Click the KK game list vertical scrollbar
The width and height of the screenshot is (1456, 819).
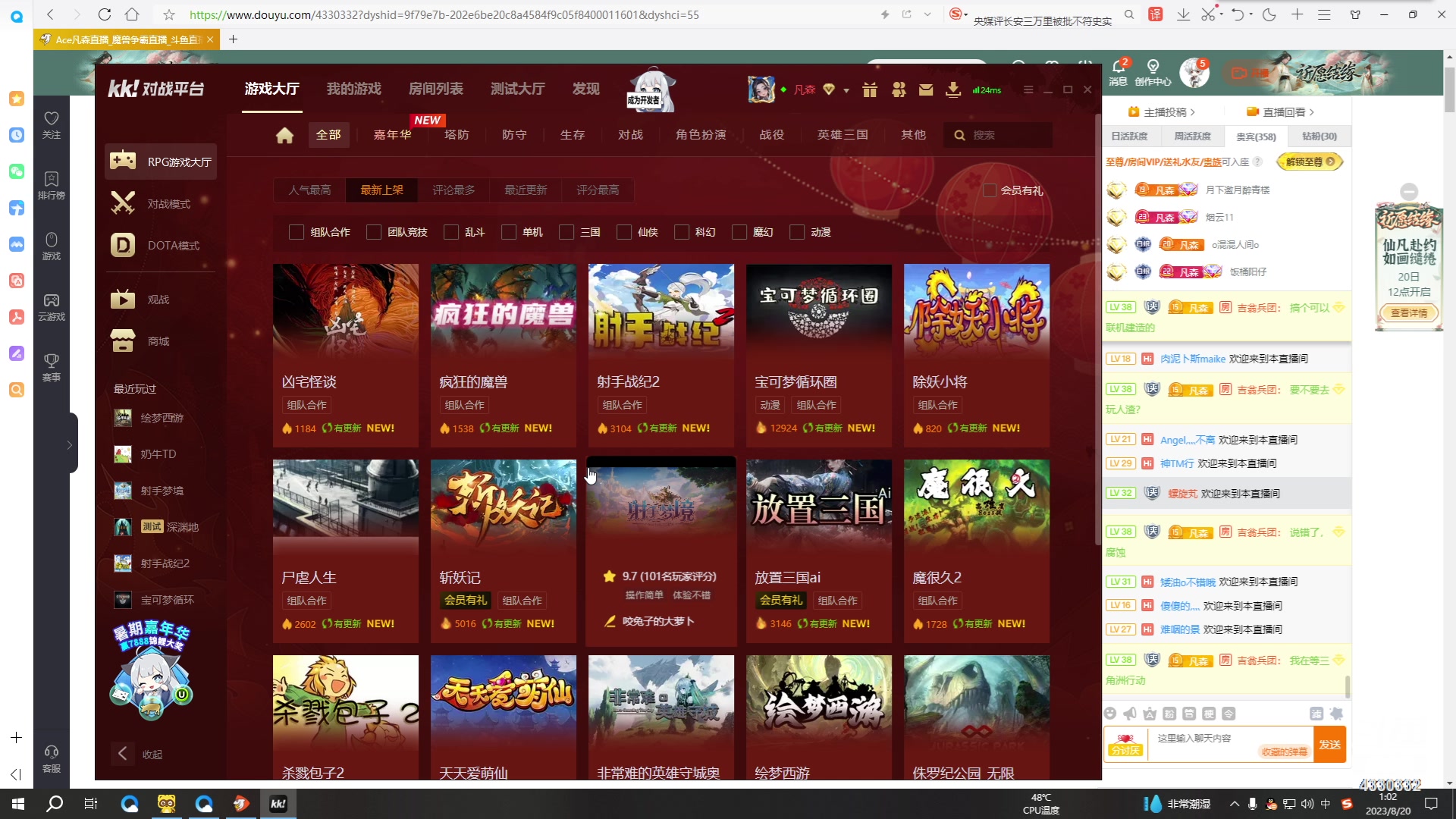pos(1097,331)
